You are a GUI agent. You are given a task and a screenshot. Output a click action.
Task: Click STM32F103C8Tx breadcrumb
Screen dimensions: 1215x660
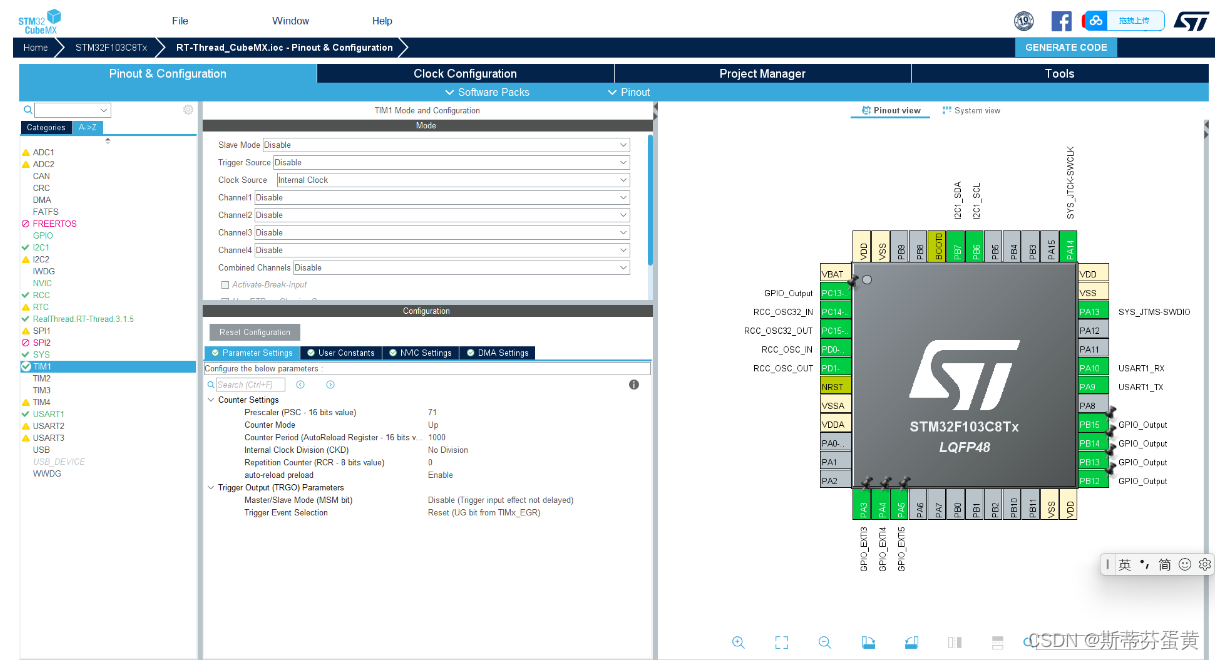click(111, 47)
